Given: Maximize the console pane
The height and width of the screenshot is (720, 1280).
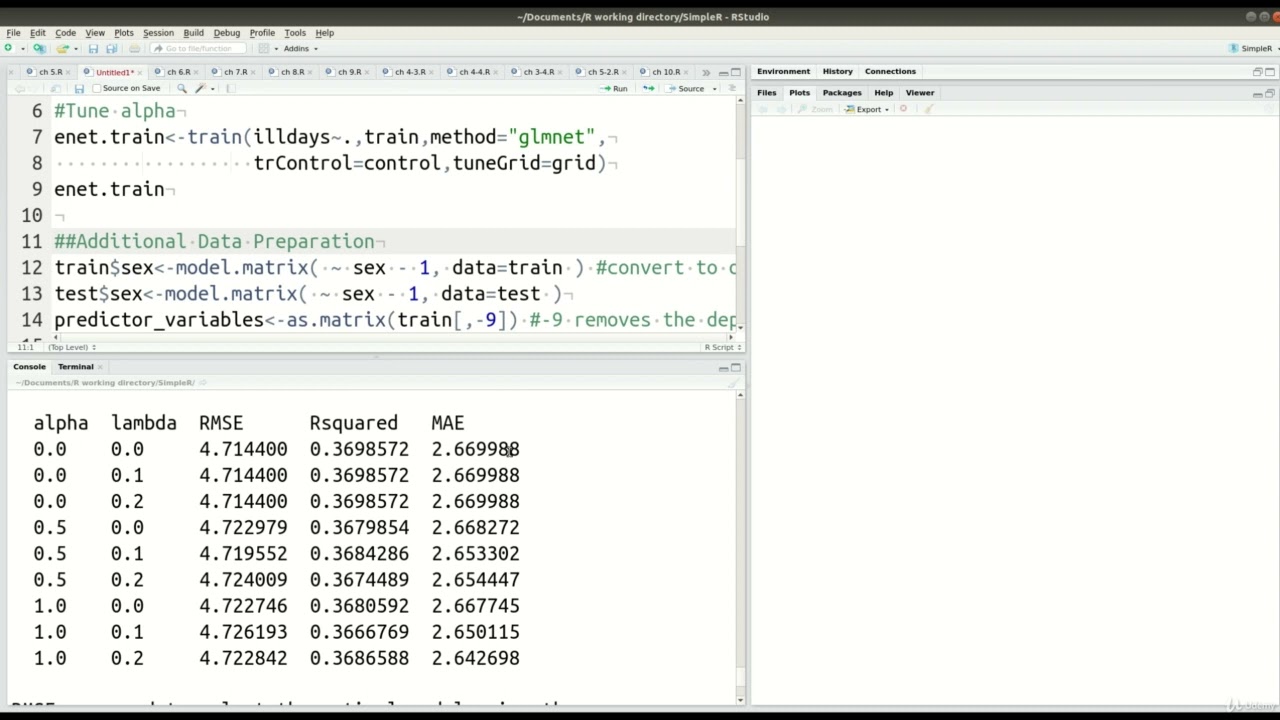Looking at the screenshot, I should (x=736, y=367).
